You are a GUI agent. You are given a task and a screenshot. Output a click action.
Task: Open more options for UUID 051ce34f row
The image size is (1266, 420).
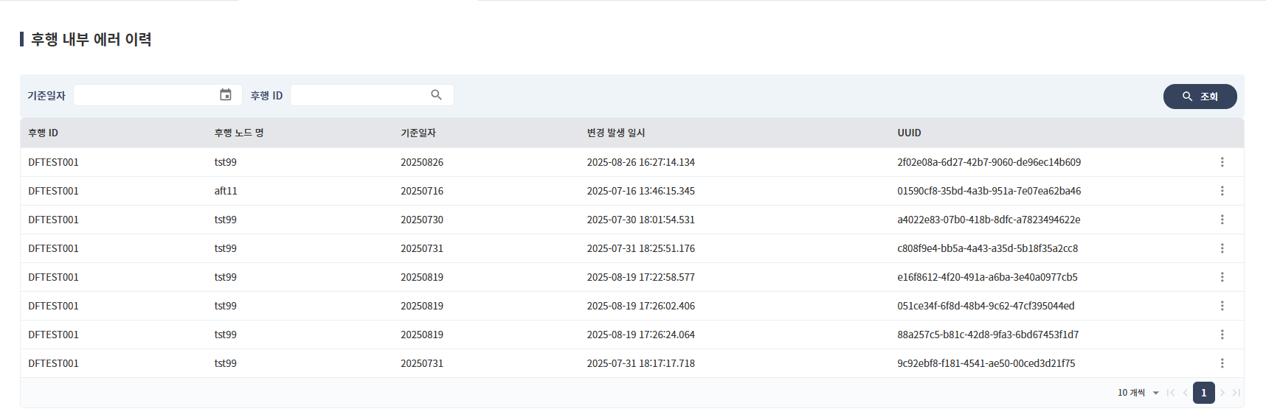(x=1222, y=306)
